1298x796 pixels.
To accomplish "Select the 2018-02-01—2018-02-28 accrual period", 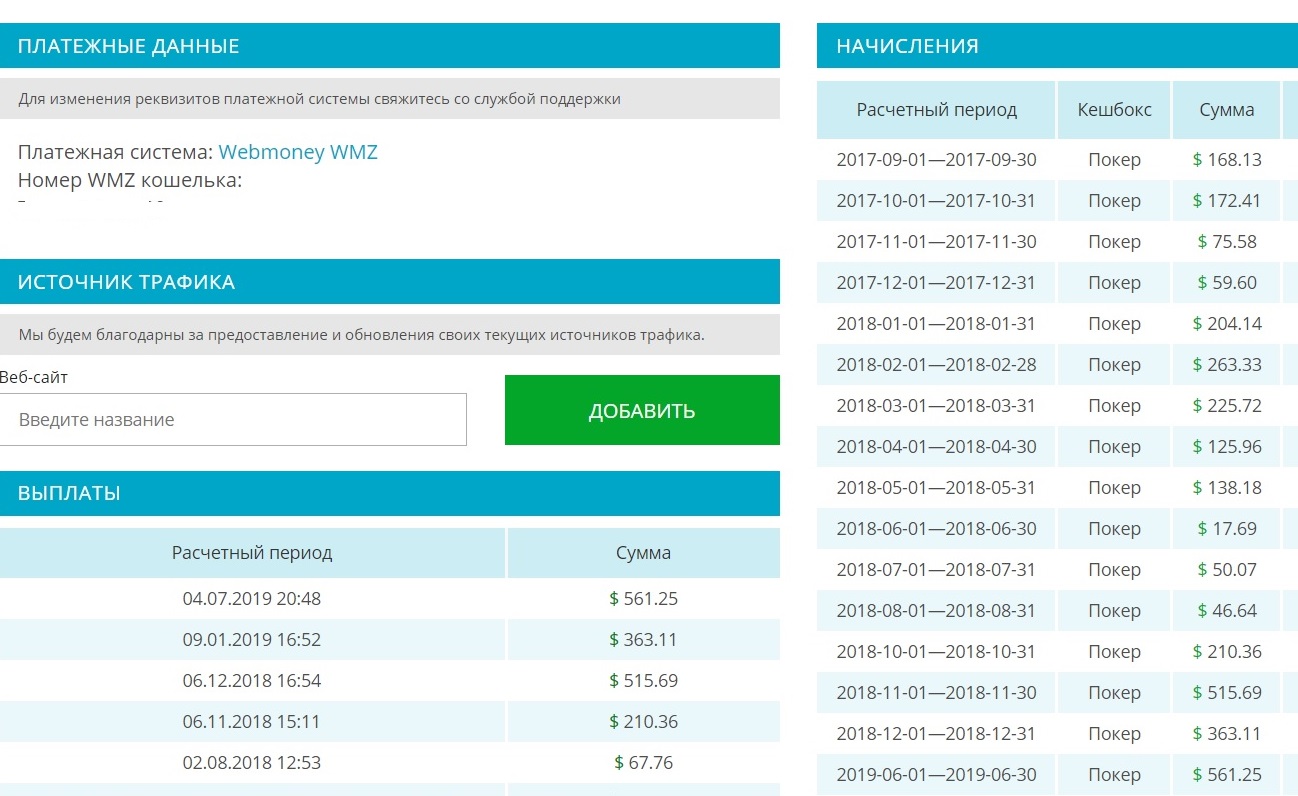I will (x=936, y=365).
